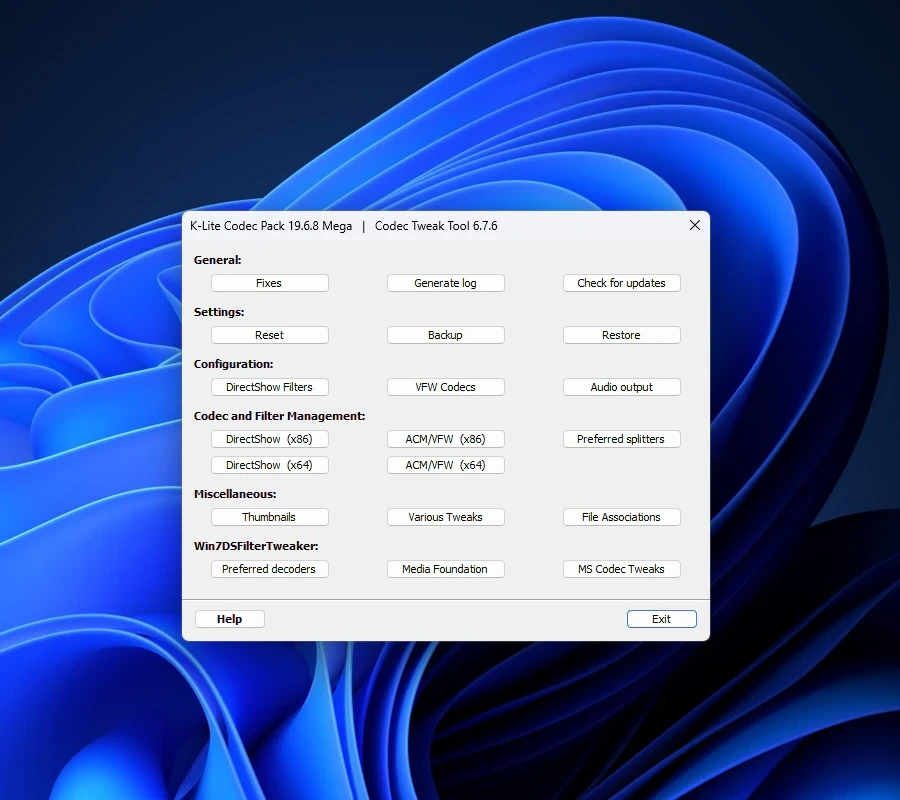Screen dimensions: 900x800
Task: Configure DirectShow Filters
Action: tap(269, 387)
